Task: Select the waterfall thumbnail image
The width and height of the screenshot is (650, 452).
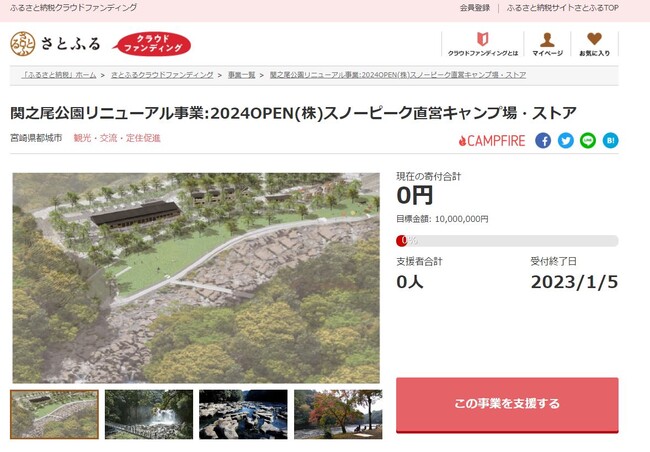Action: pos(149,414)
